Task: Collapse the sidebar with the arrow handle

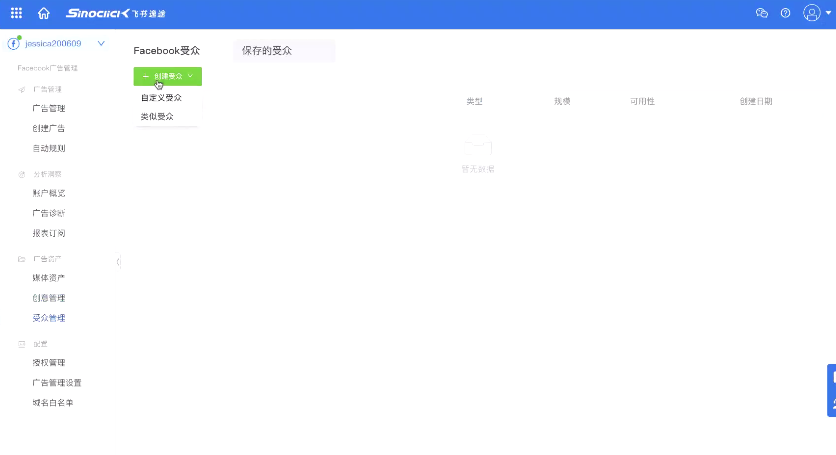Action: [118, 261]
